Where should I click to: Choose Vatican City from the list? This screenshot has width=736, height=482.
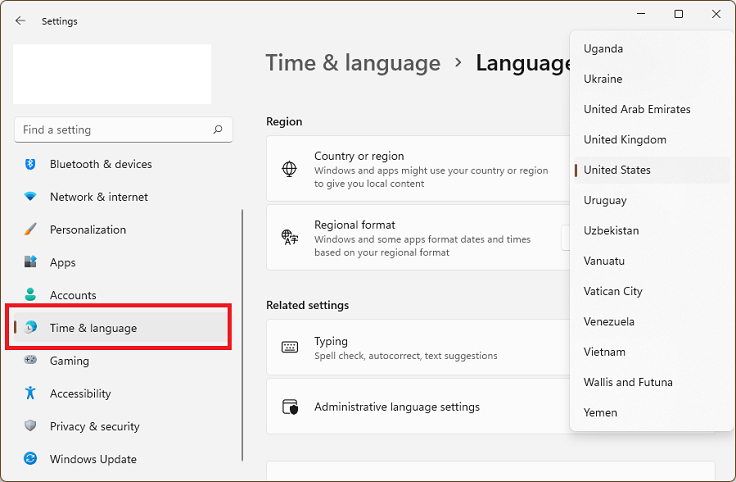(x=652, y=291)
